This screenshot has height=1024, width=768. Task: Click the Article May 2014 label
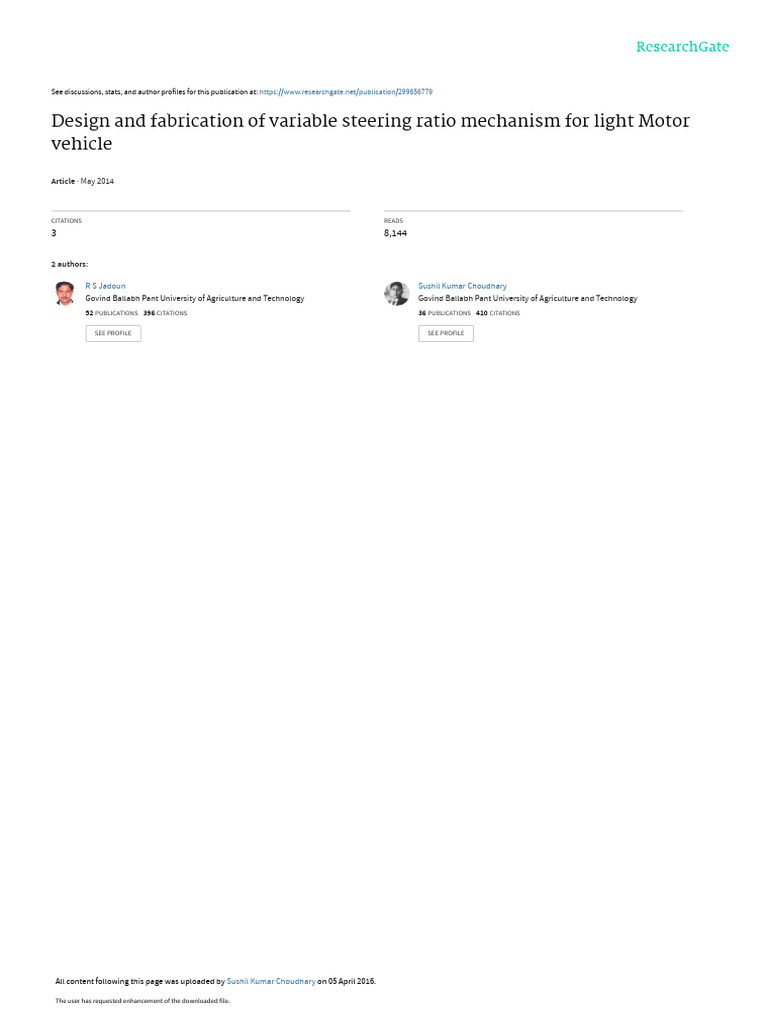(82, 182)
